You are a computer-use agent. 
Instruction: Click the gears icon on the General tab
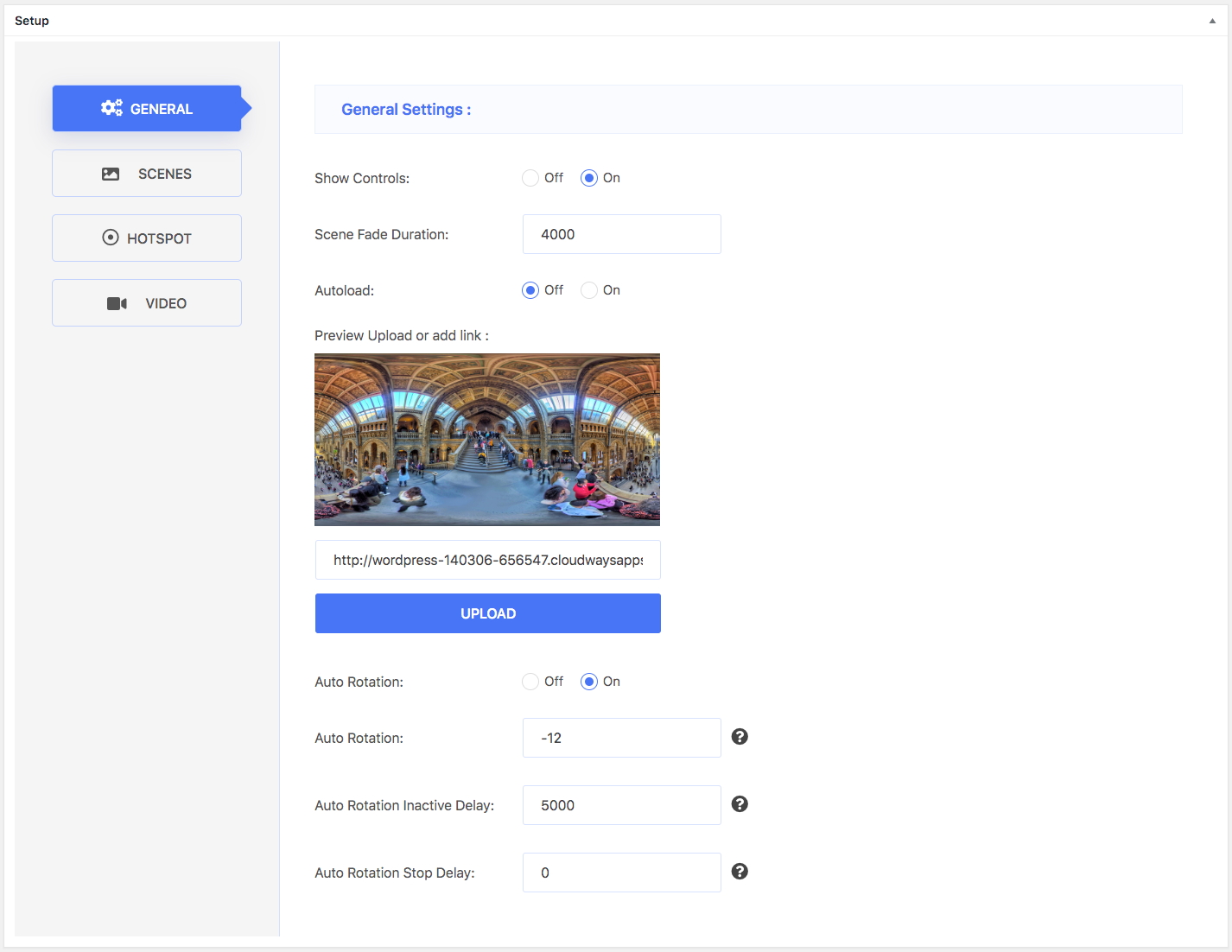coord(111,108)
